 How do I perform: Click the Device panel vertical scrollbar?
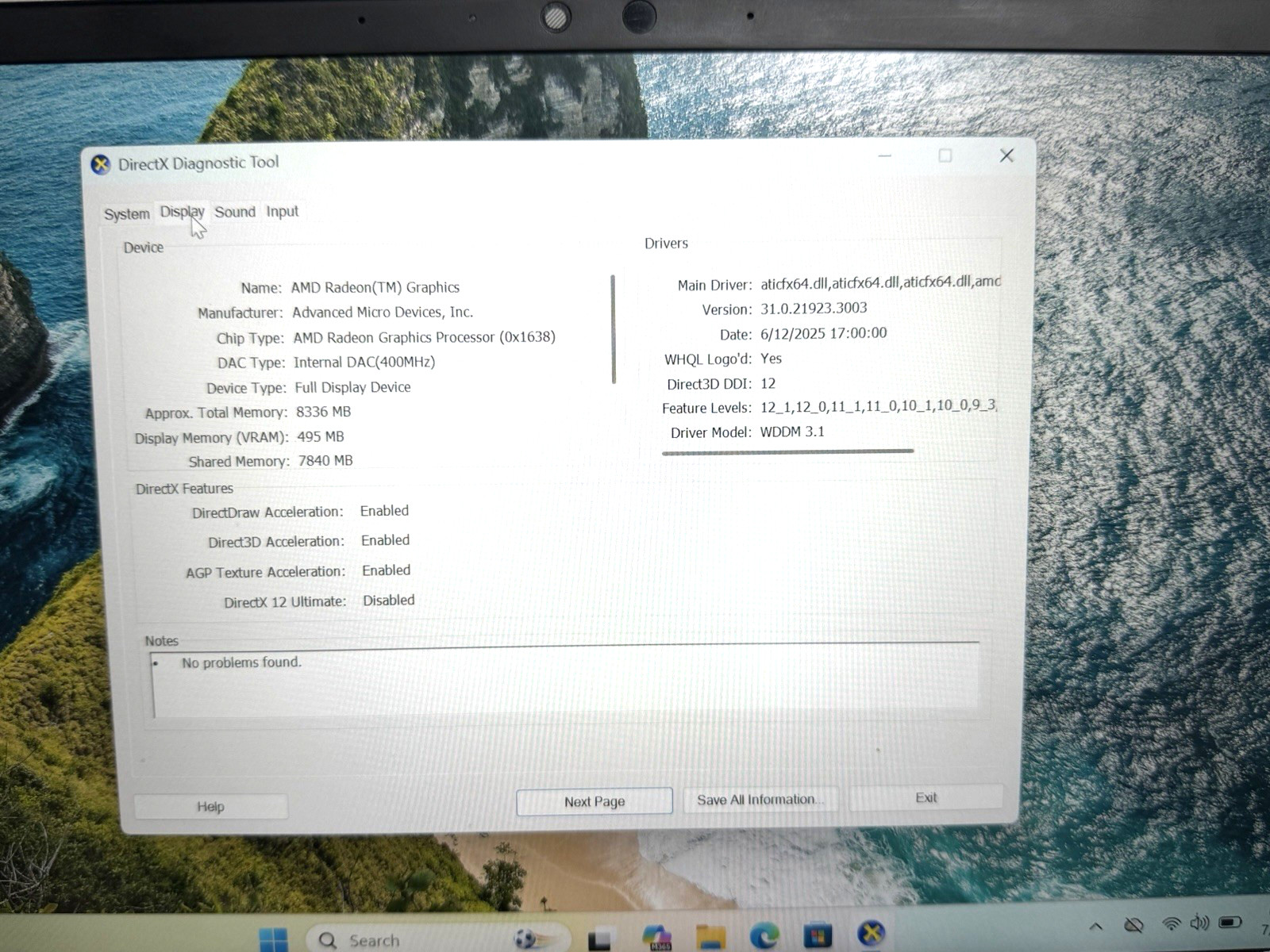click(x=613, y=329)
